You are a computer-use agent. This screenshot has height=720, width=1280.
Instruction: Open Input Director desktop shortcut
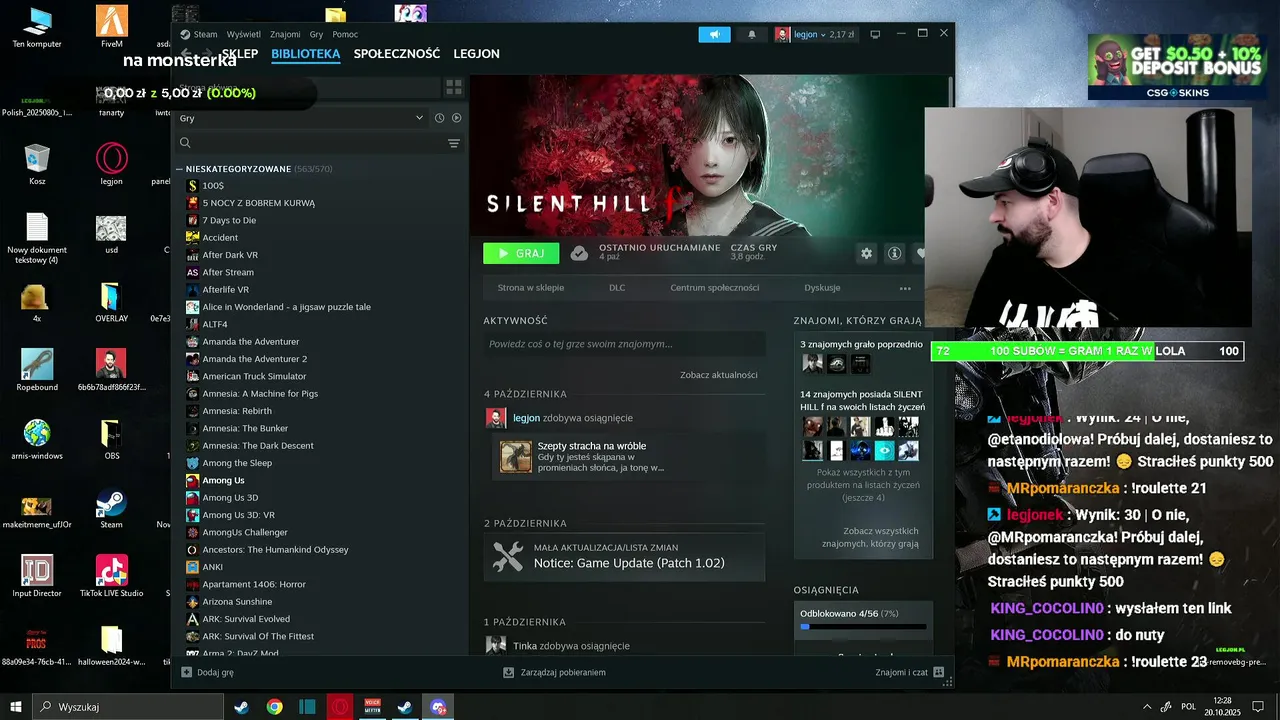coord(37,576)
